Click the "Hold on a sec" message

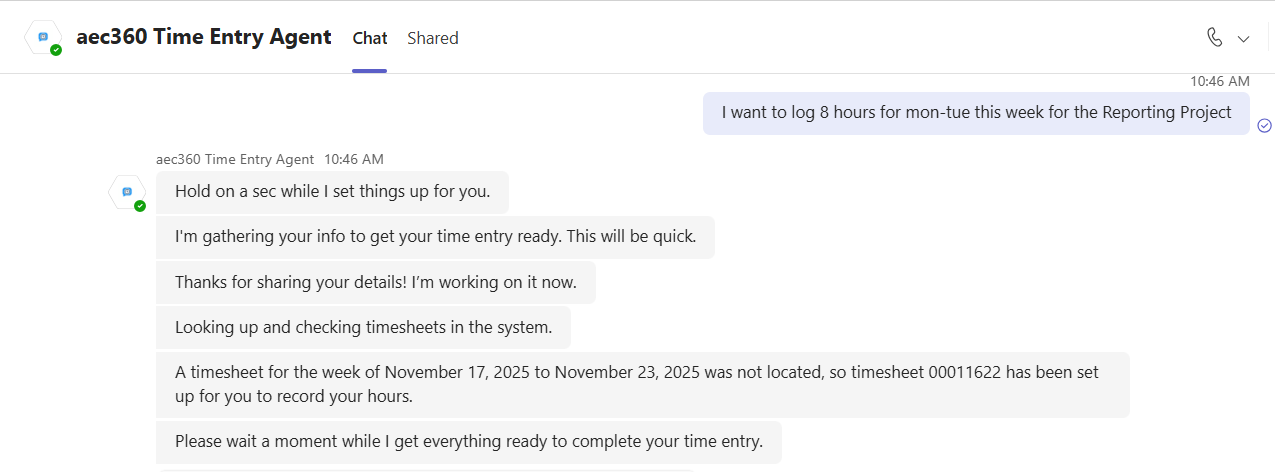[332, 192]
